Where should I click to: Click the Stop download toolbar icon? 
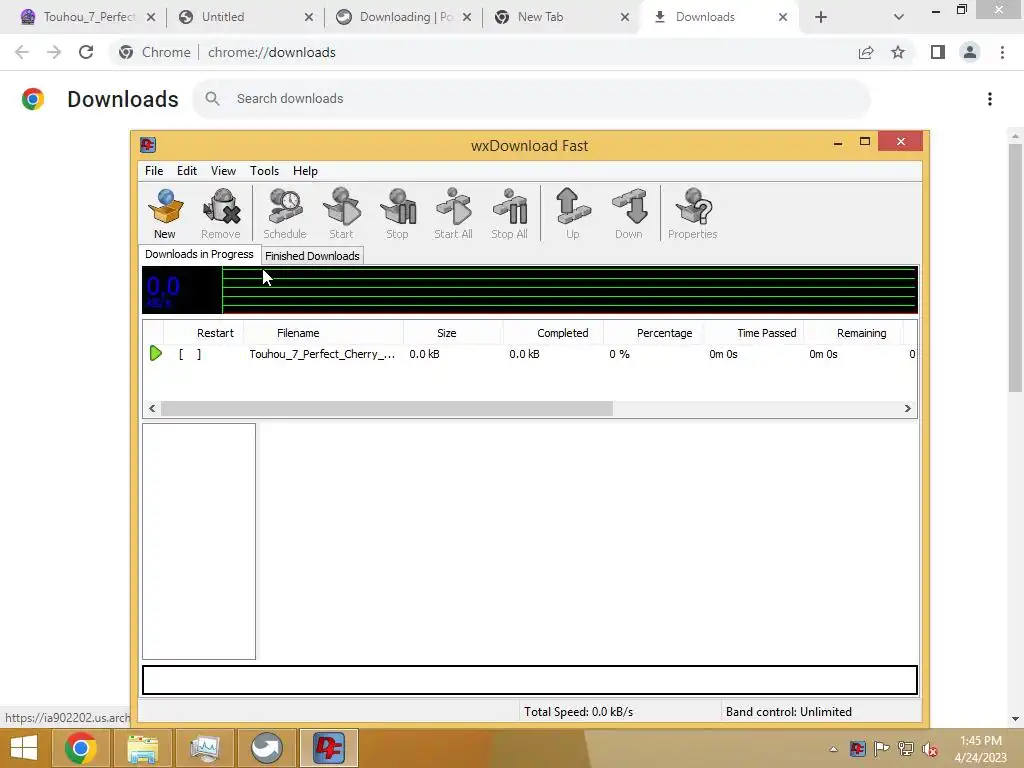coord(397,213)
